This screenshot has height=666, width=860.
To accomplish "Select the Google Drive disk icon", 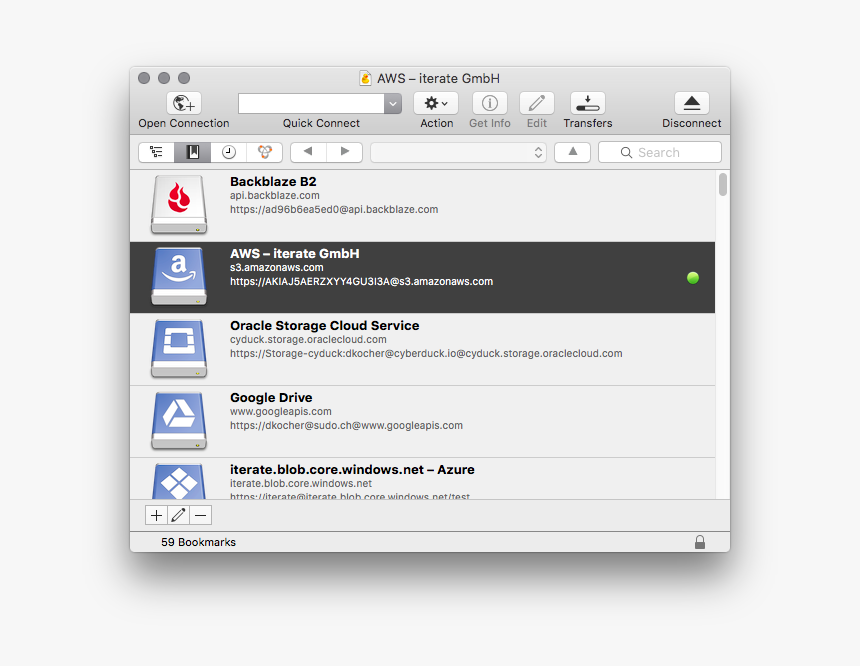I will point(179,420).
